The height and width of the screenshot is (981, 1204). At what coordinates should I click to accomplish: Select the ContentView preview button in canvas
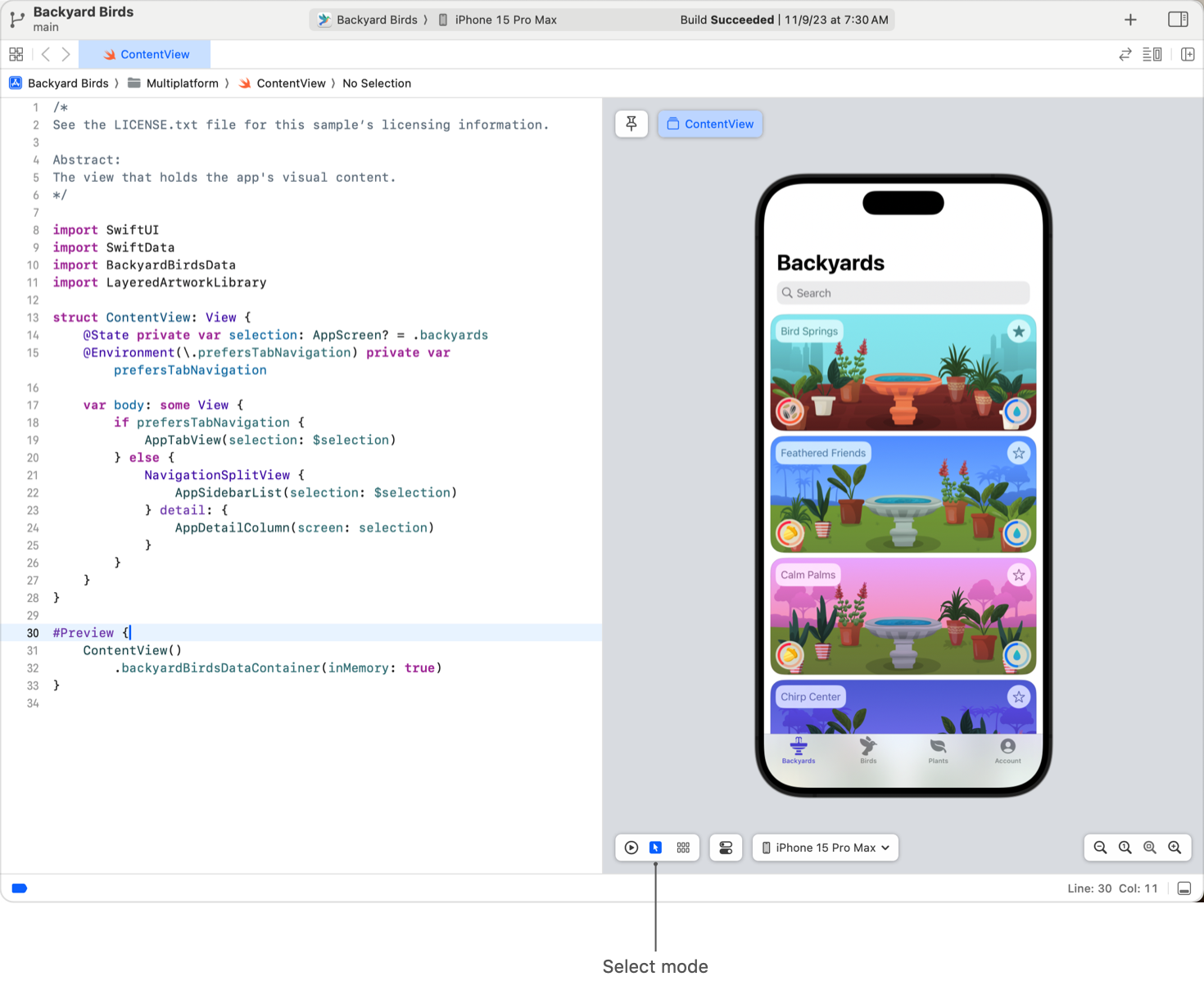(710, 124)
